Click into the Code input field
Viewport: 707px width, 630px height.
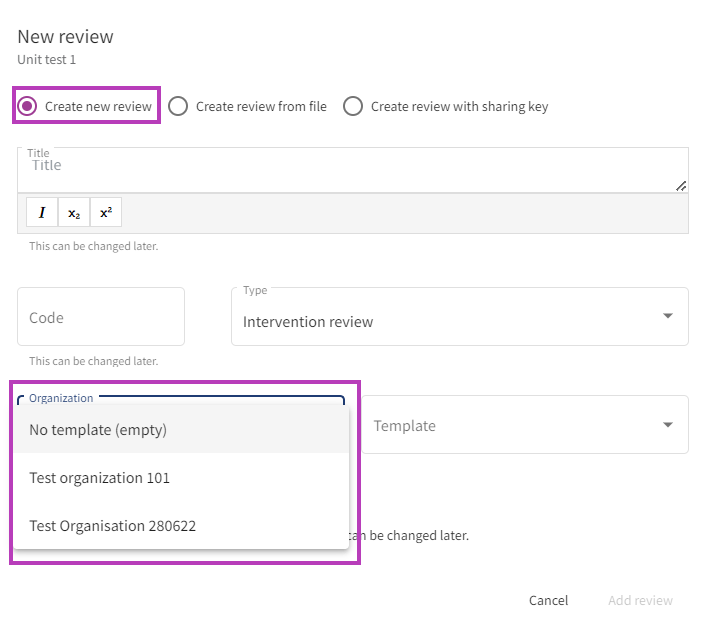pyautogui.click(x=101, y=318)
